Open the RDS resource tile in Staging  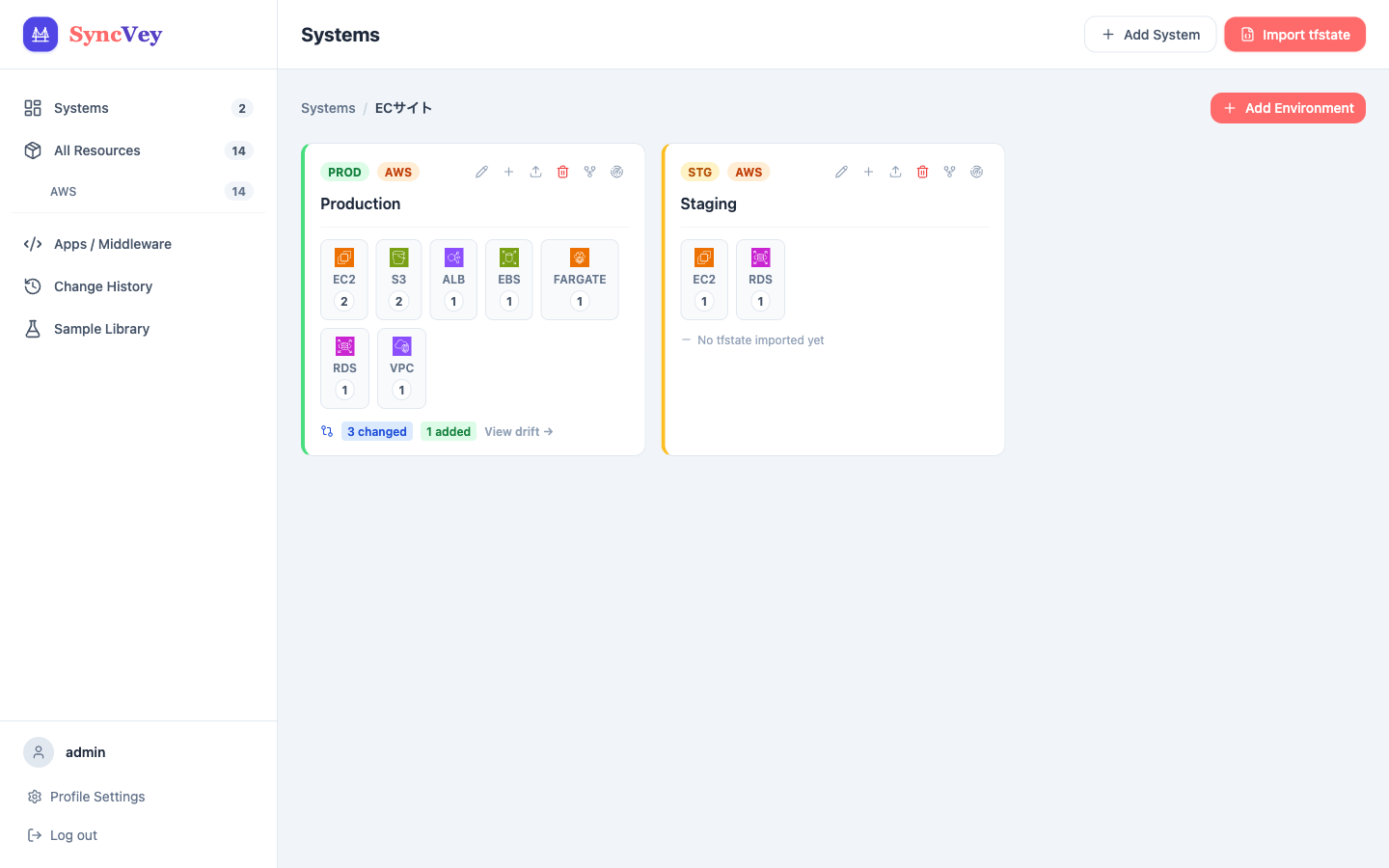tap(760, 280)
